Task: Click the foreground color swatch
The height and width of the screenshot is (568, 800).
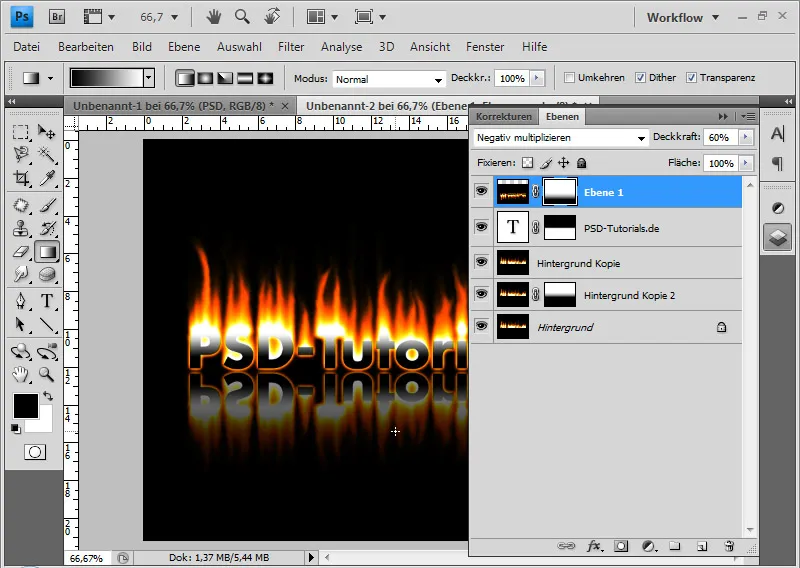Action: 26,406
